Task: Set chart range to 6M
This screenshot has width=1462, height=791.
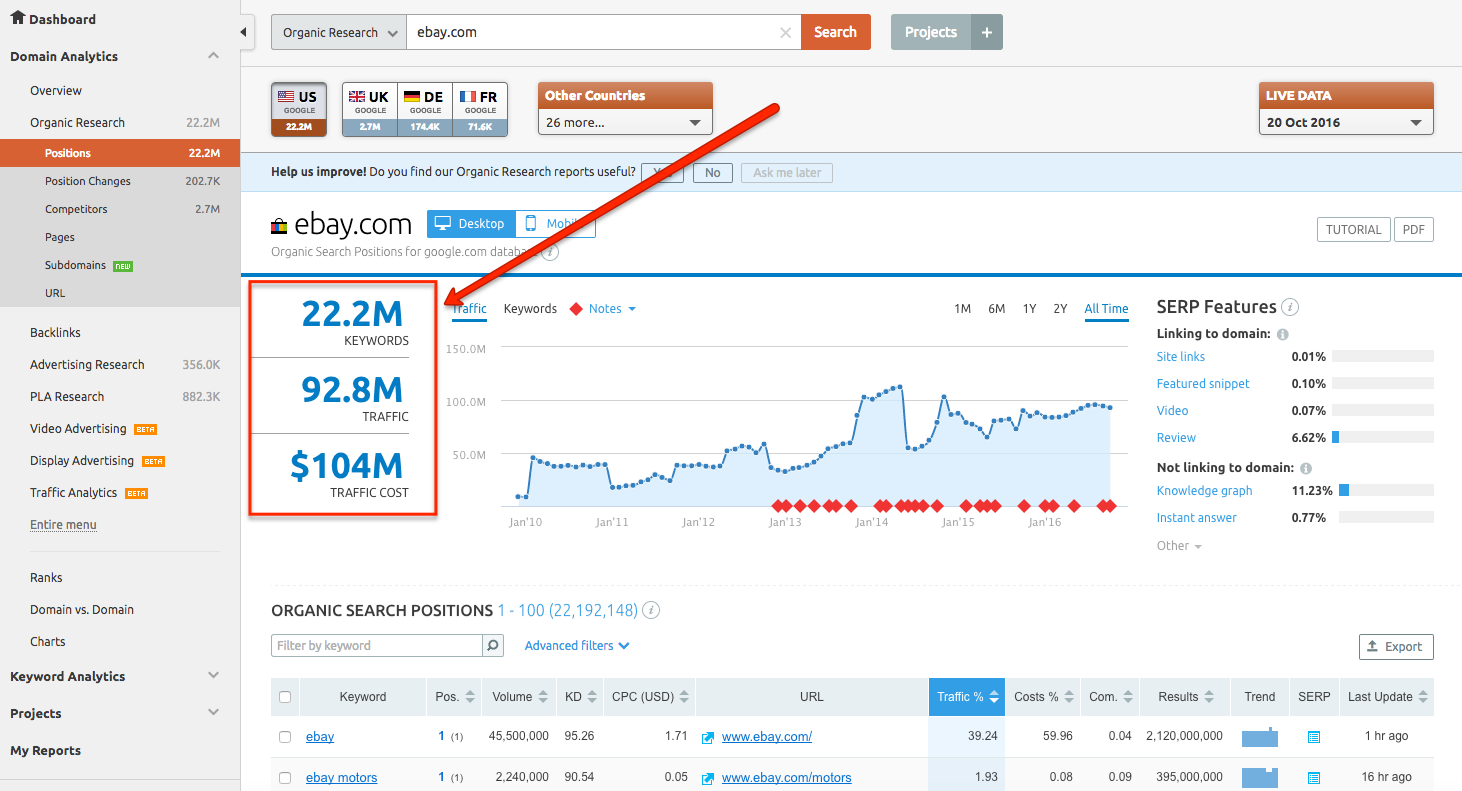Action: pos(996,309)
